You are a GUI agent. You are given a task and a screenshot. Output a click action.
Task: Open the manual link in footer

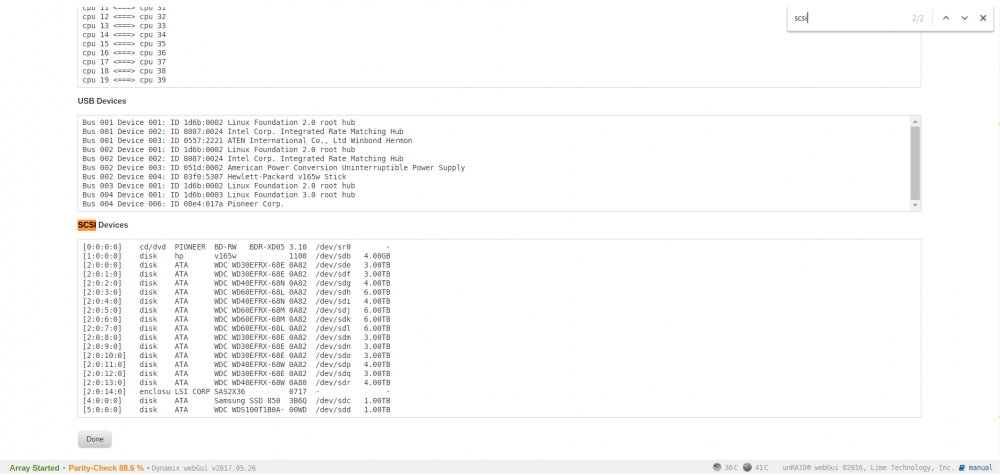tap(980, 467)
